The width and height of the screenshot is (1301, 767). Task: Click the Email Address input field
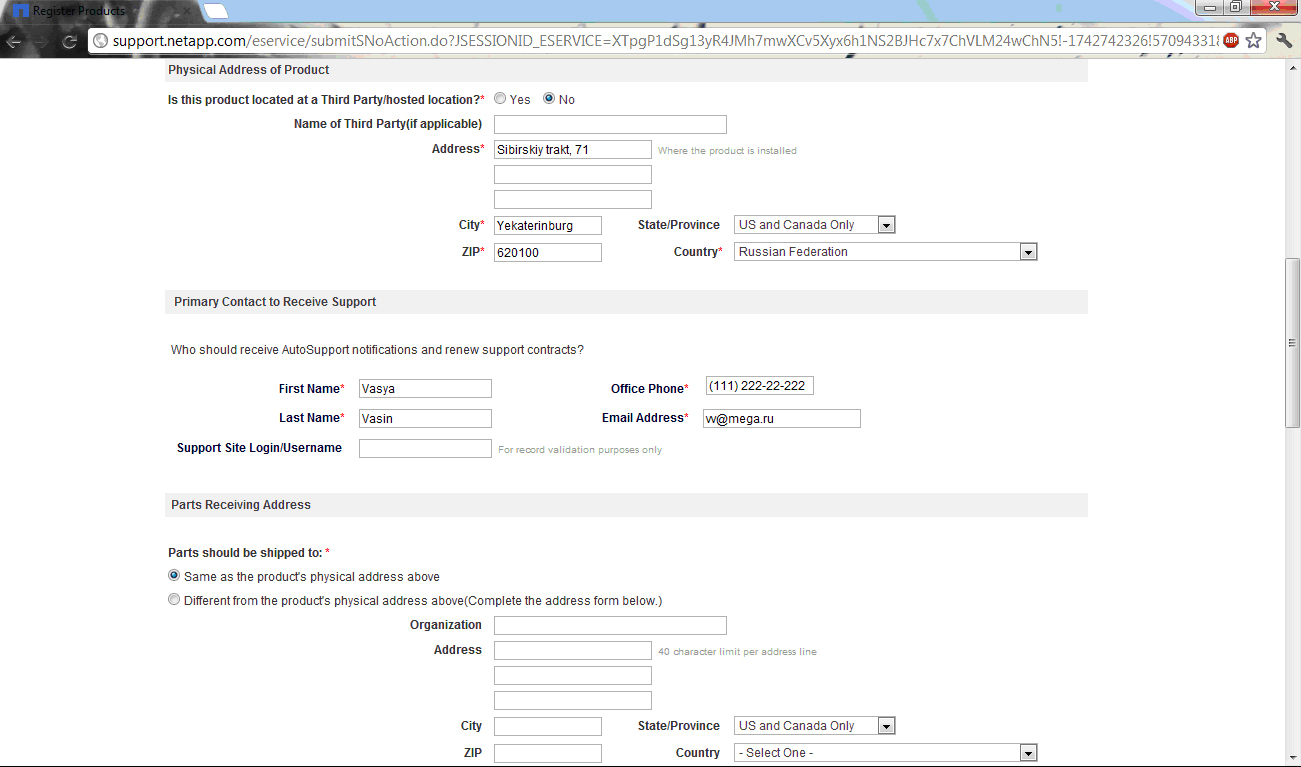tap(781, 419)
